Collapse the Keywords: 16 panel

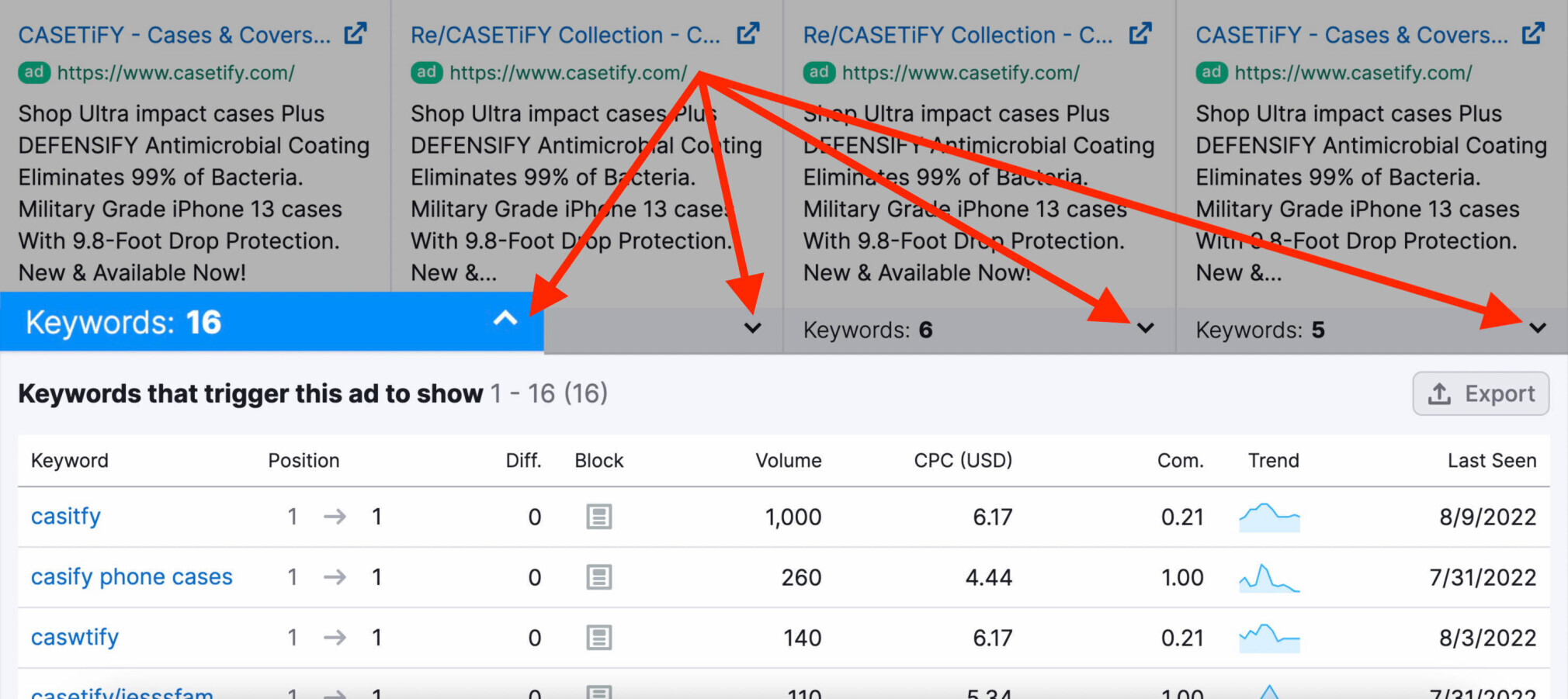click(505, 319)
